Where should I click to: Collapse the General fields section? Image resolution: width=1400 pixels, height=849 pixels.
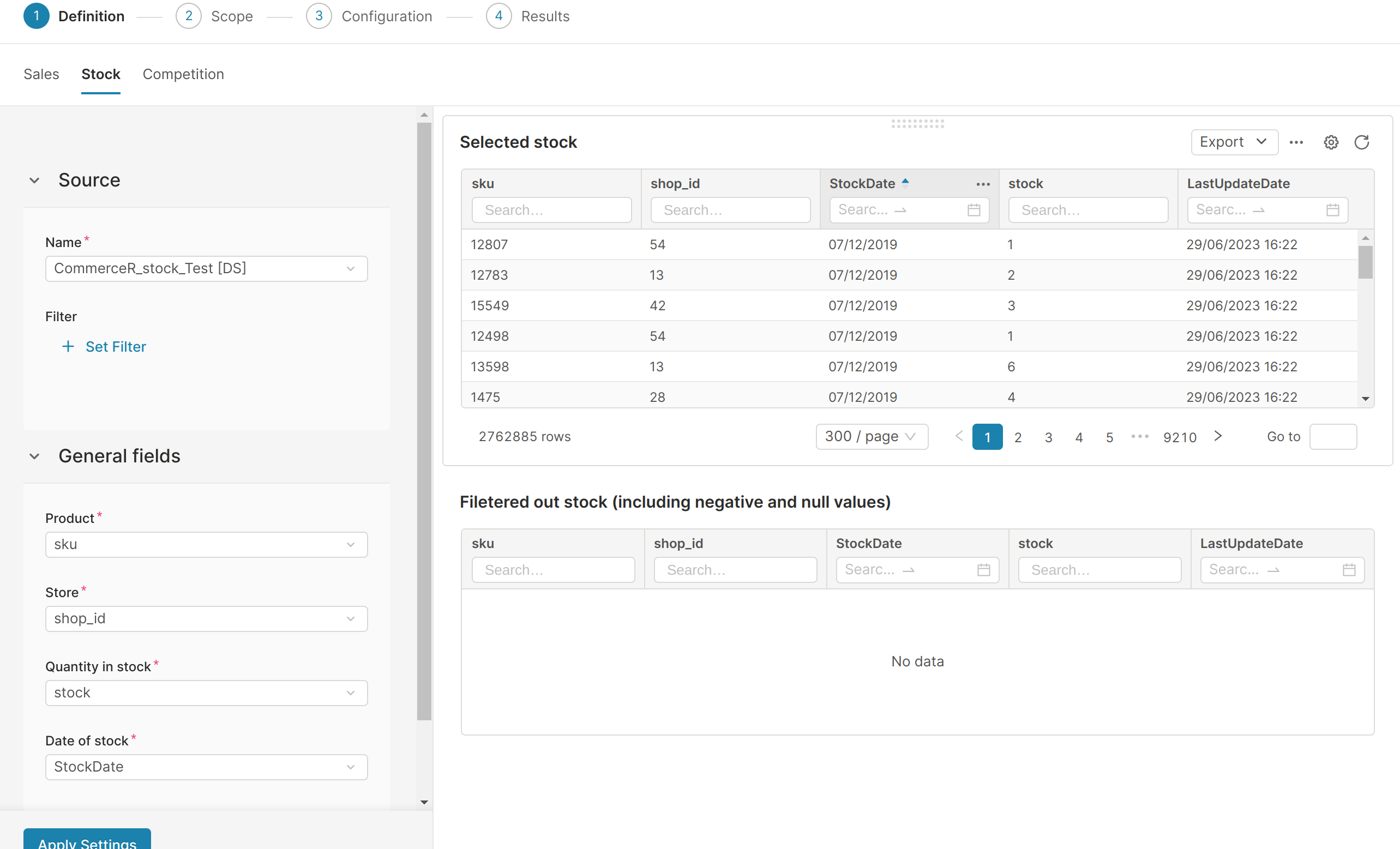click(x=35, y=456)
